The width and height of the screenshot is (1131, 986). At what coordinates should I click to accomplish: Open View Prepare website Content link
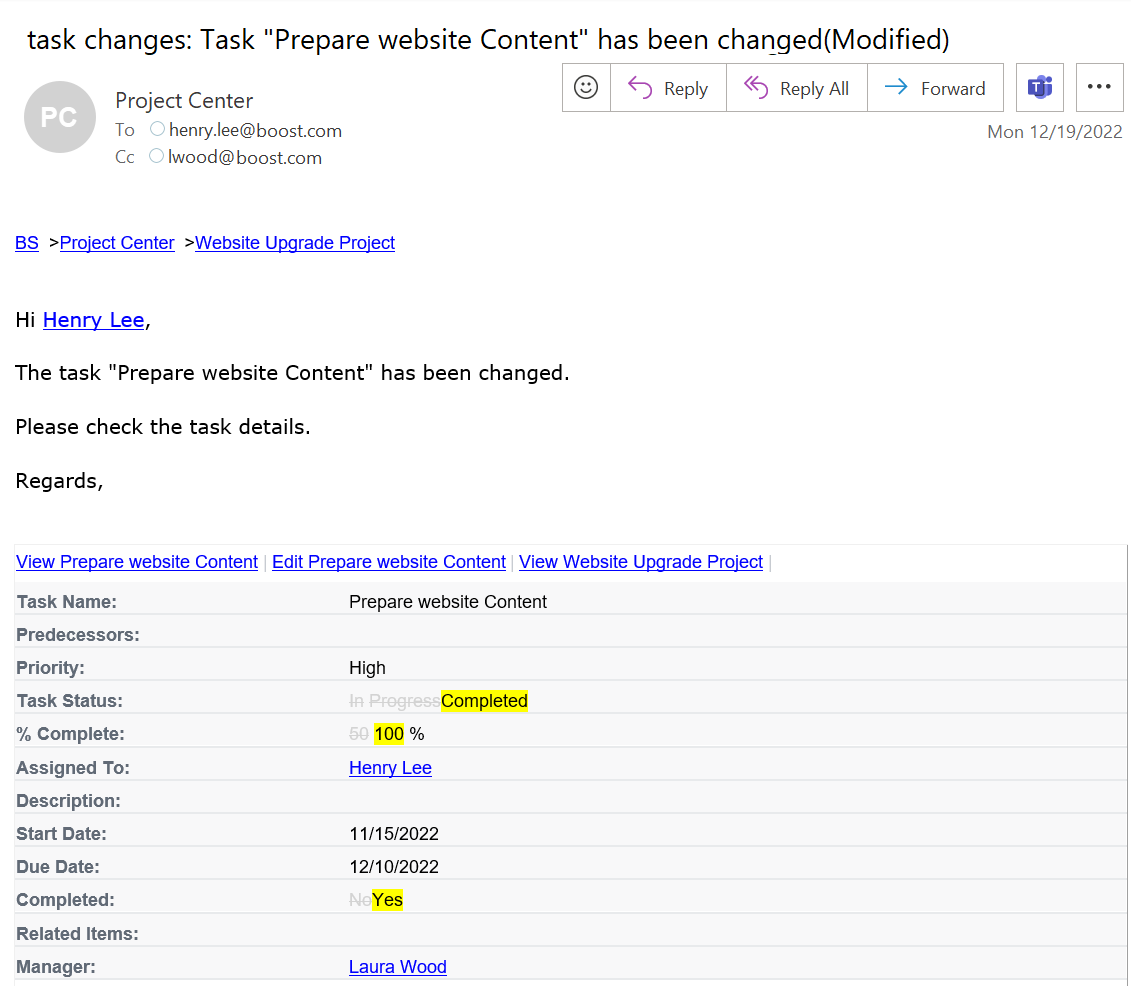point(137,562)
